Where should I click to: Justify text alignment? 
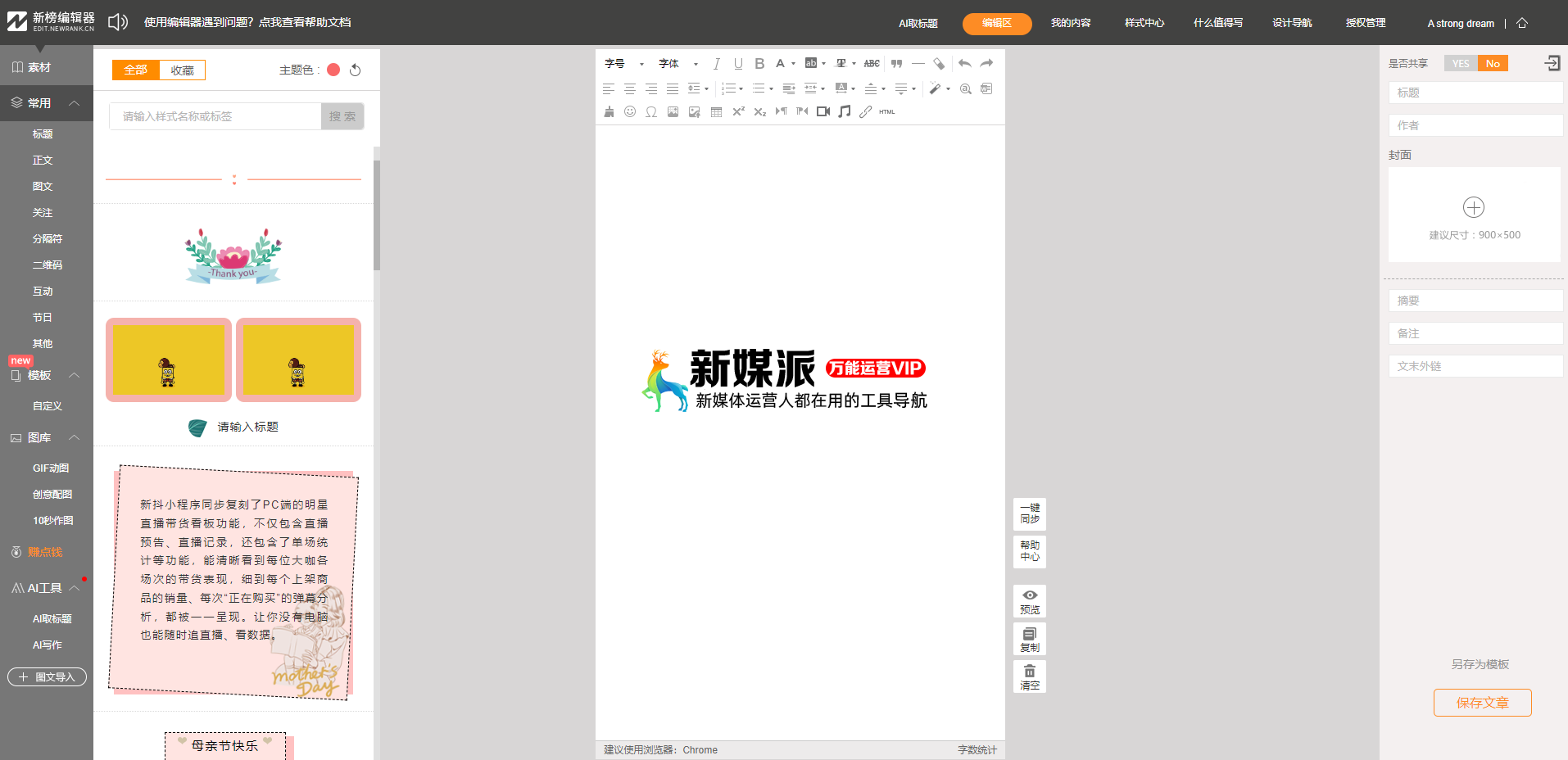pos(673,88)
